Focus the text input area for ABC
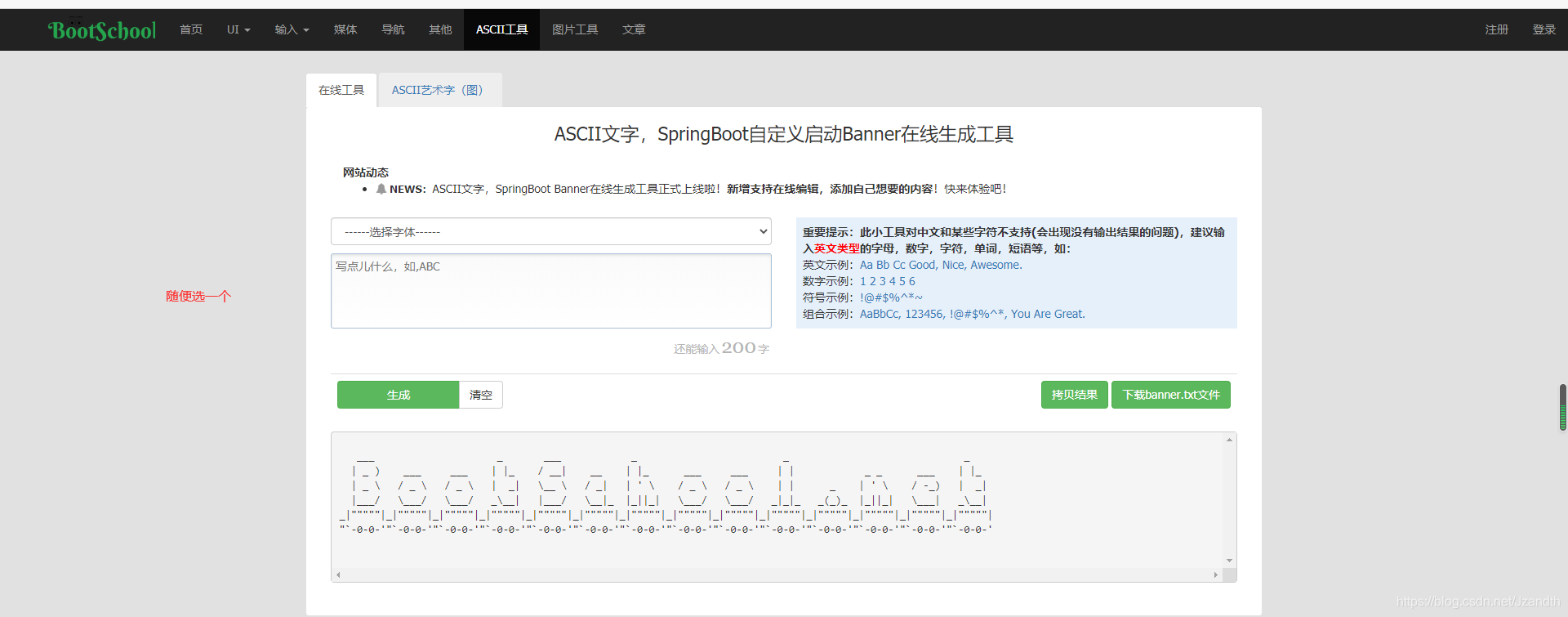1568x617 pixels. (551, 291)
